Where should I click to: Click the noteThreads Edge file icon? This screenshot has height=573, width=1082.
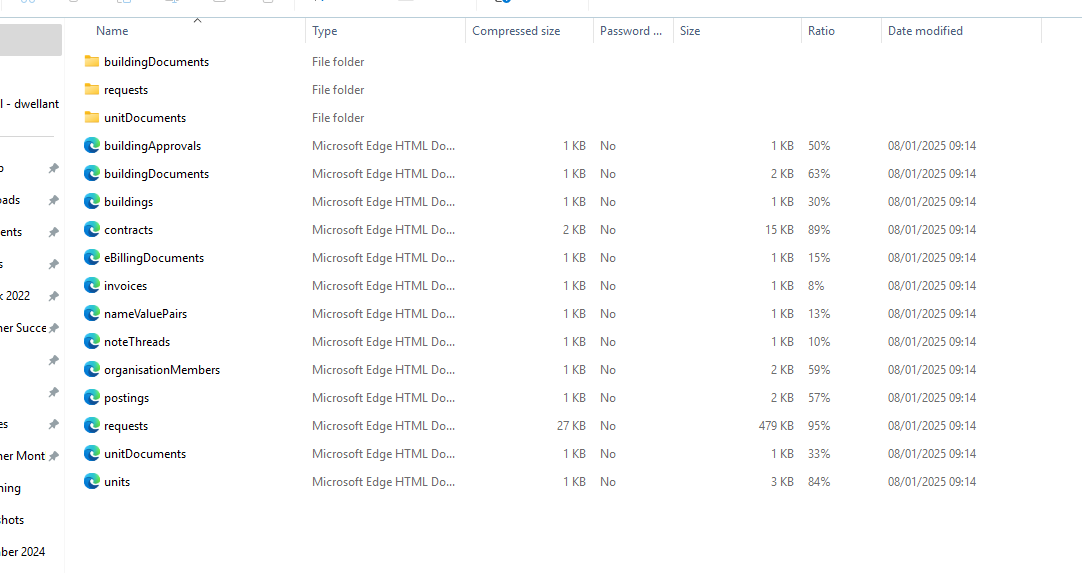pos(92,342)
